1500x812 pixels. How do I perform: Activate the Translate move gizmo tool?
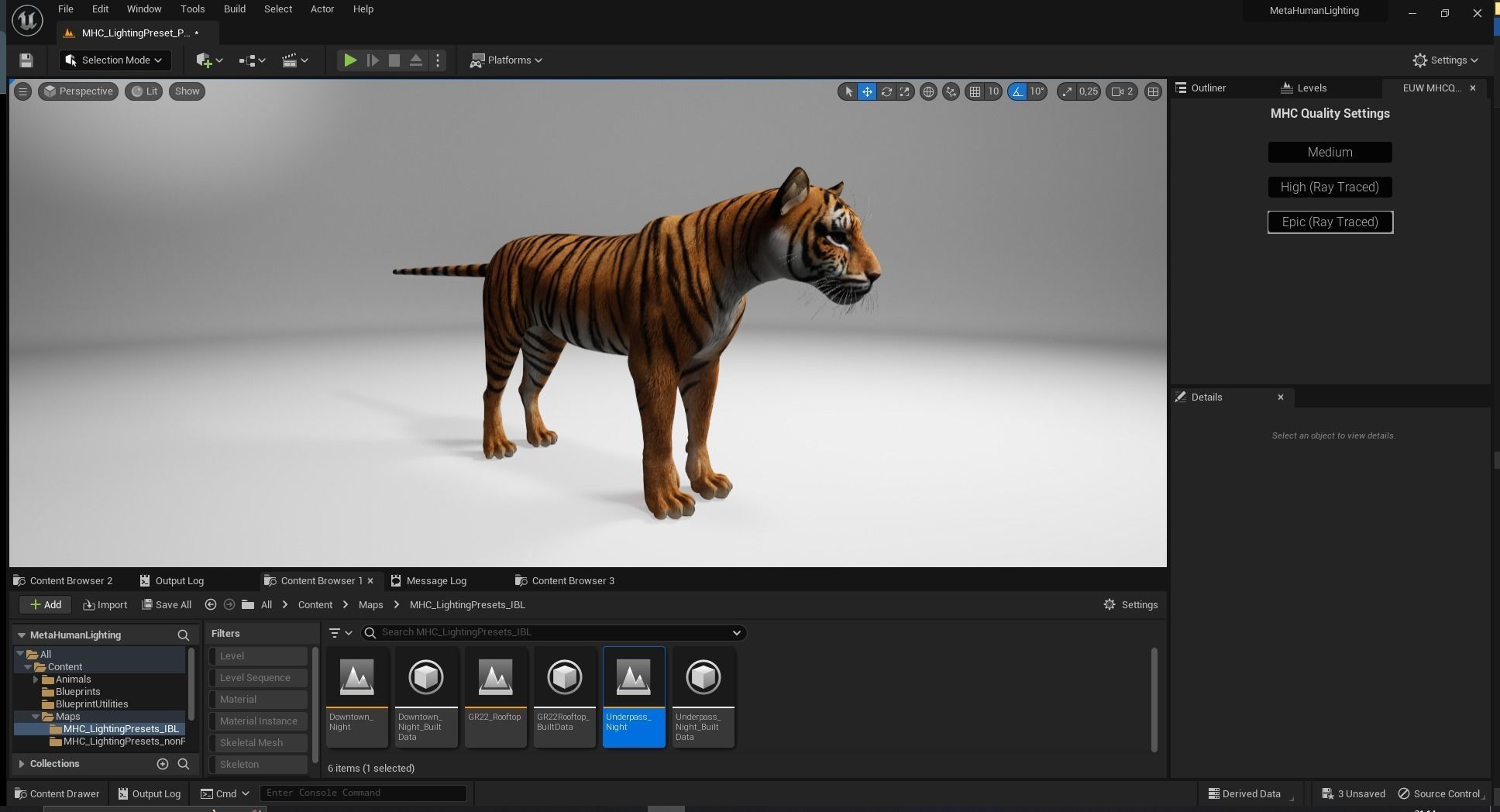(867, 91)
